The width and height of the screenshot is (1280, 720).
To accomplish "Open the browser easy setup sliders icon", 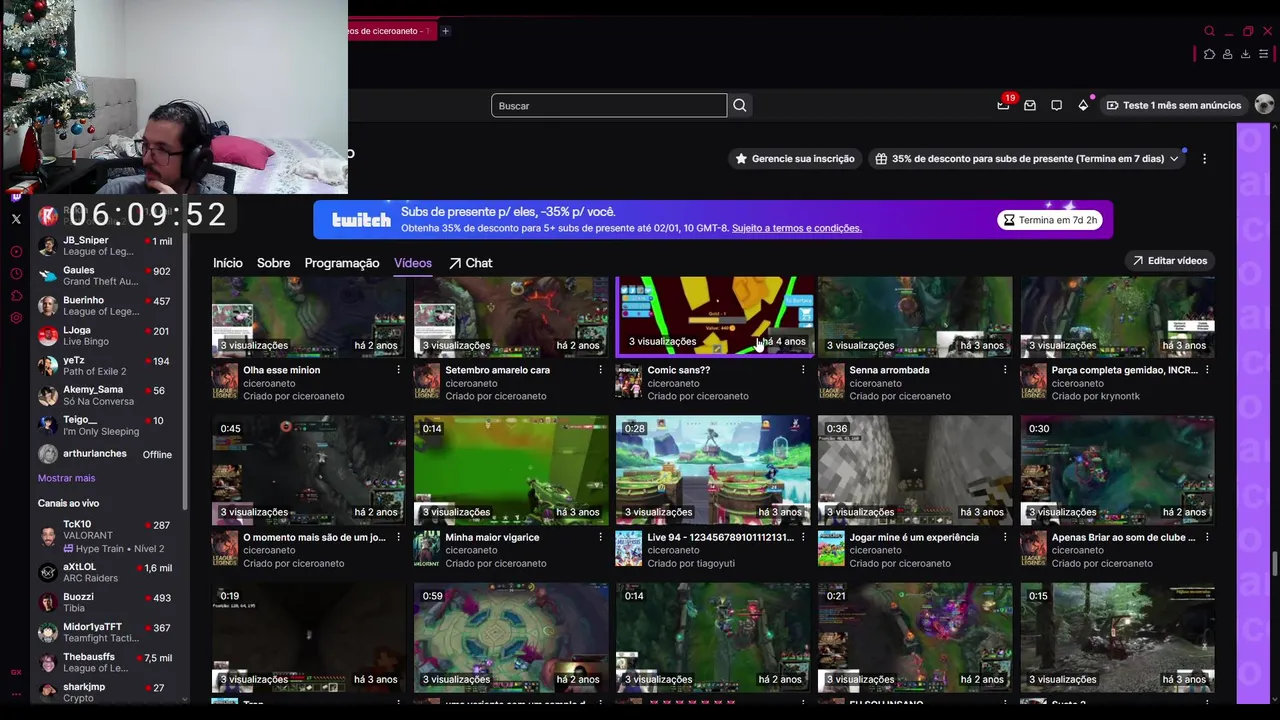I will pyautogui.click(x=1264, y=54).
